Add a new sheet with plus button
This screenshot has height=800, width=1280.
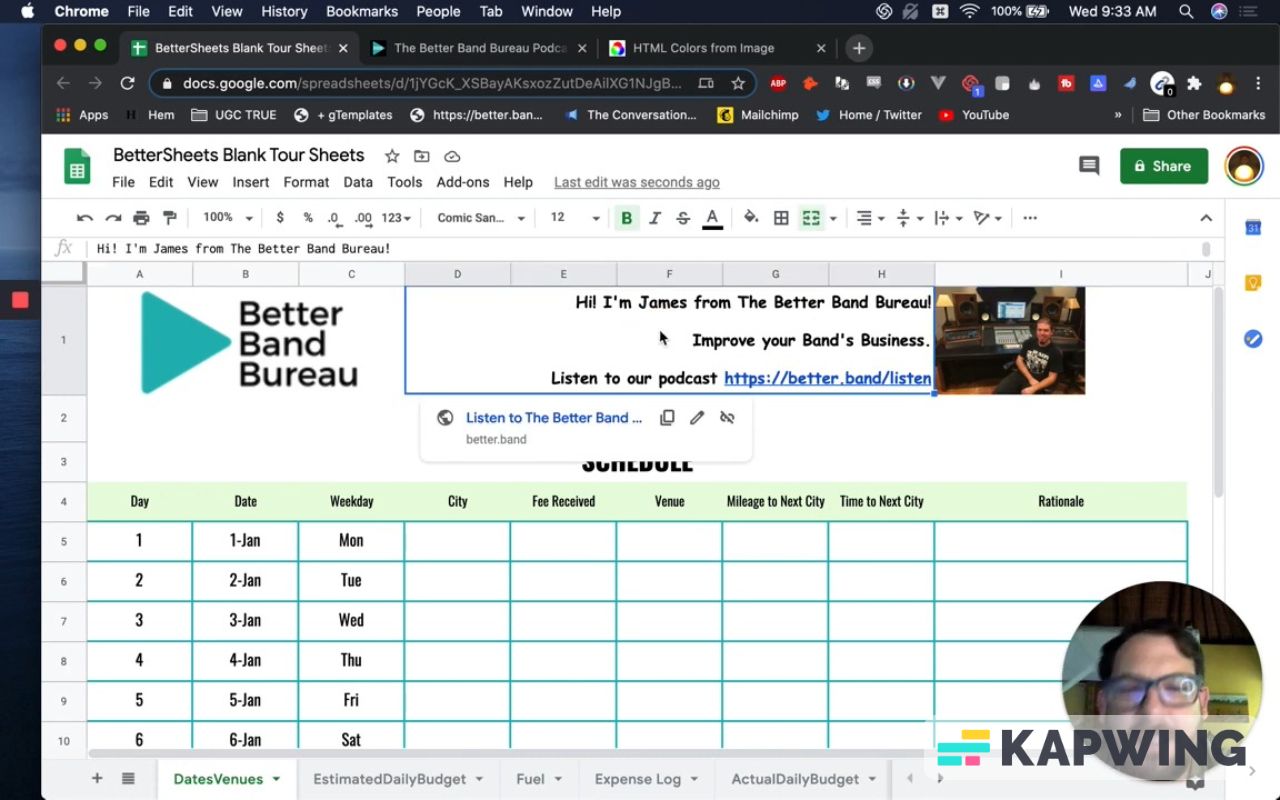[97, 778]
